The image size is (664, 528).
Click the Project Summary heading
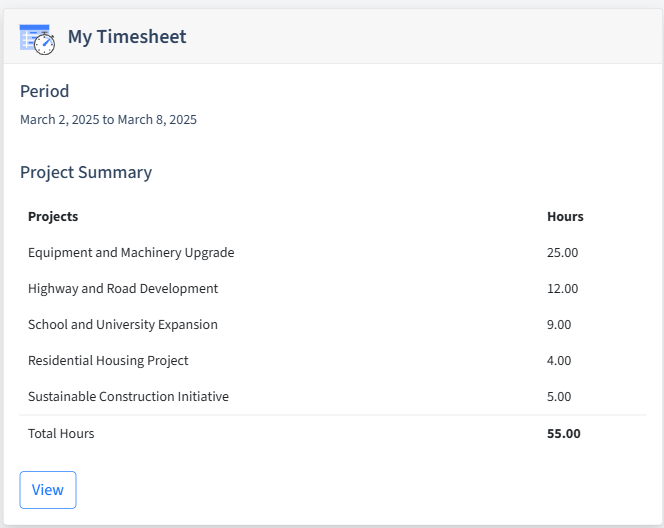point(86,172)
